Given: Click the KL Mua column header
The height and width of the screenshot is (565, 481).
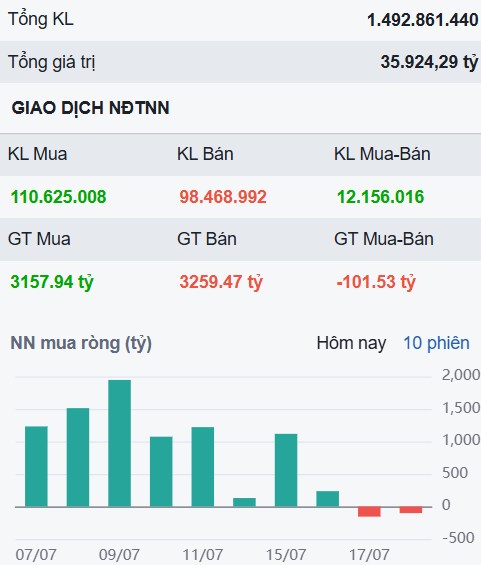Looking at the screenshot, I should coord(37,154).
